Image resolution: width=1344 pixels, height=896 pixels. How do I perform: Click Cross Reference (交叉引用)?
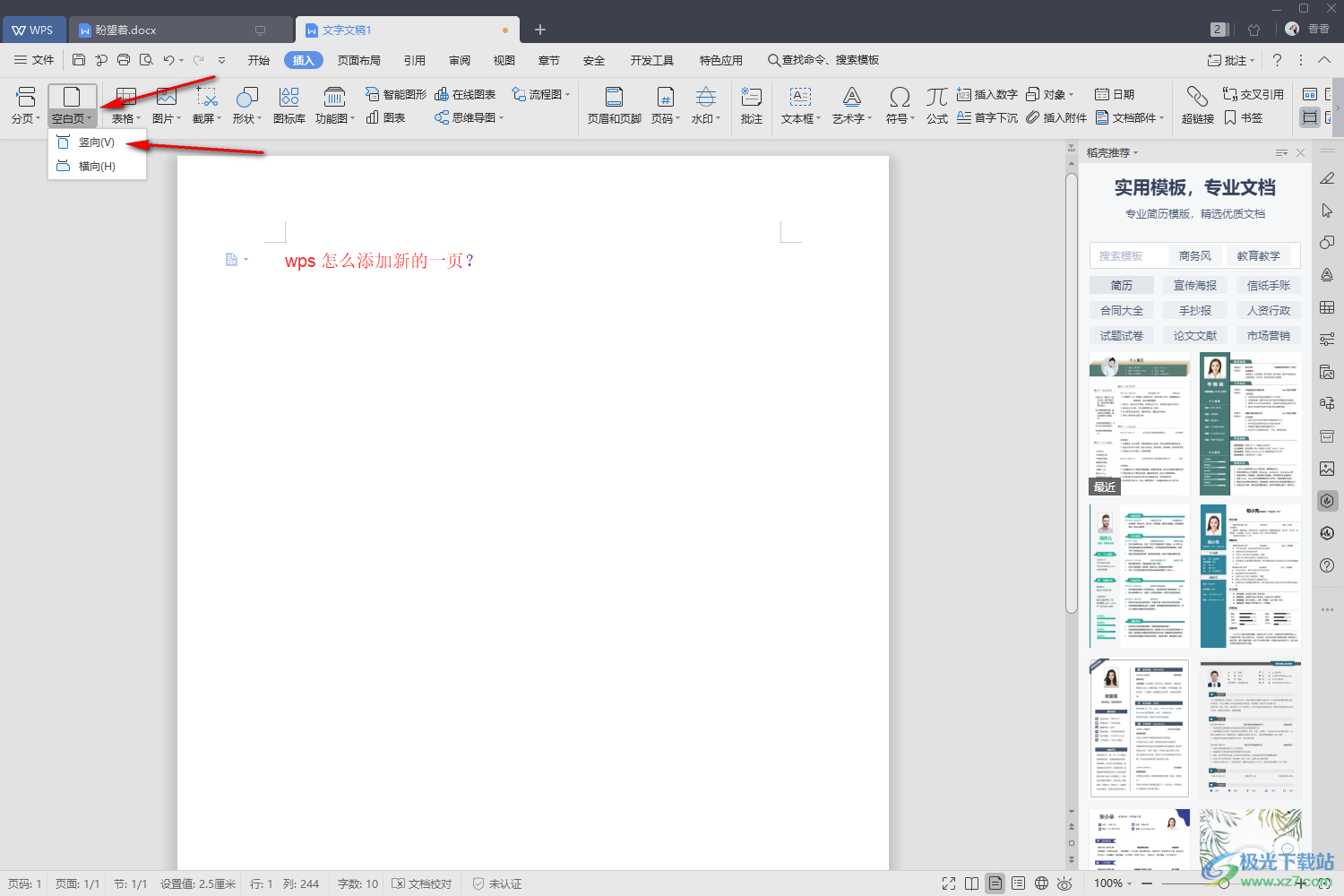(1254, 94)
